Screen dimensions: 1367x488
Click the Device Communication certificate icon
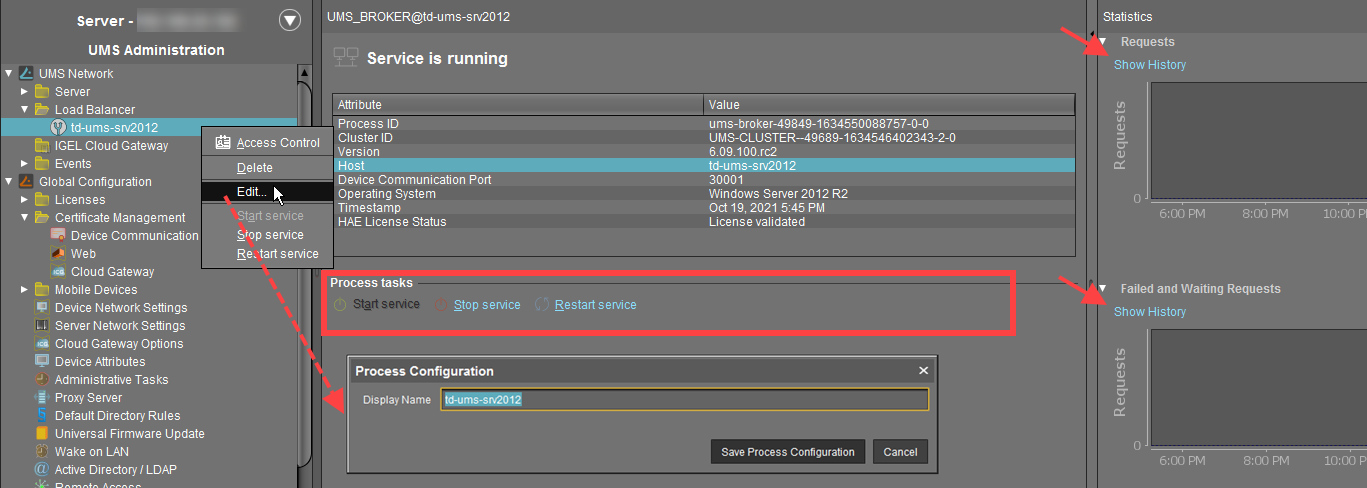coord(58,236)
